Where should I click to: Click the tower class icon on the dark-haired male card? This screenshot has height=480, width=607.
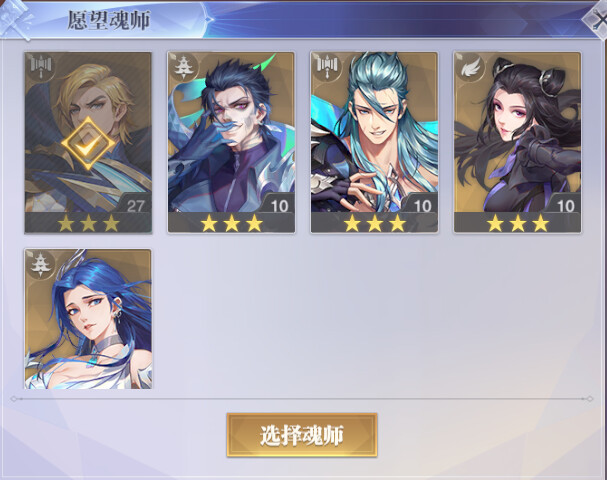pyautogui.click(x=184, y=67)
